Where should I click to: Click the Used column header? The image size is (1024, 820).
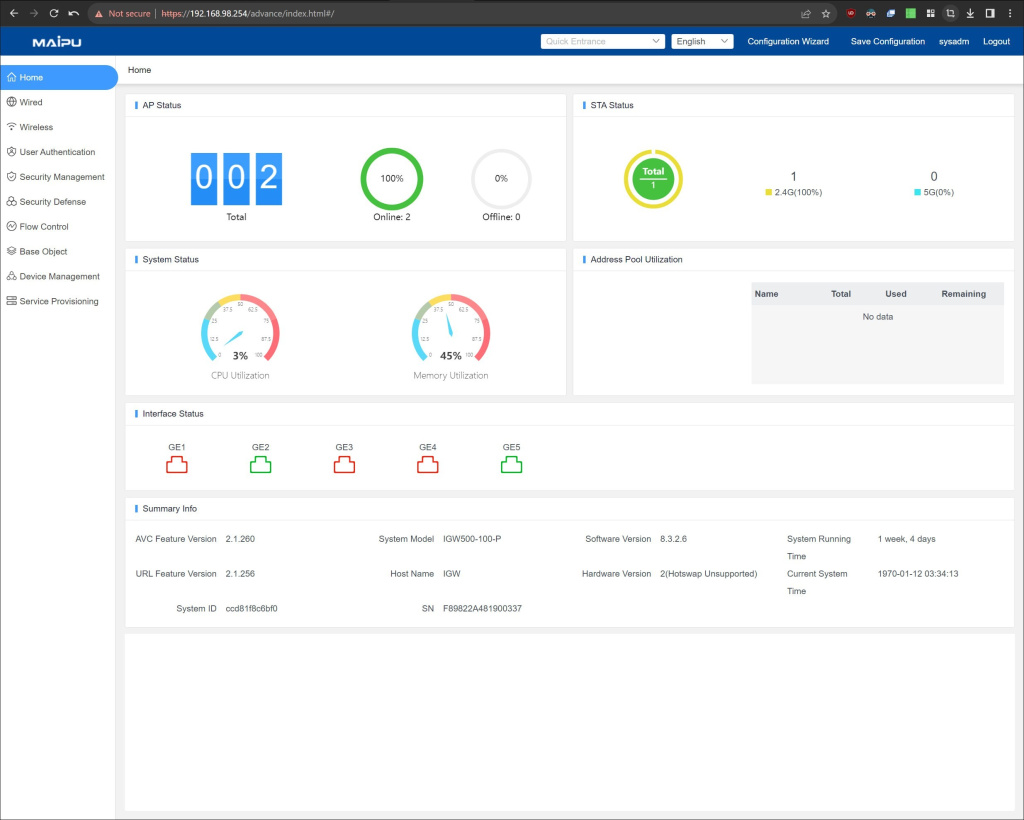pyautogui.click(x=895, y=294)
